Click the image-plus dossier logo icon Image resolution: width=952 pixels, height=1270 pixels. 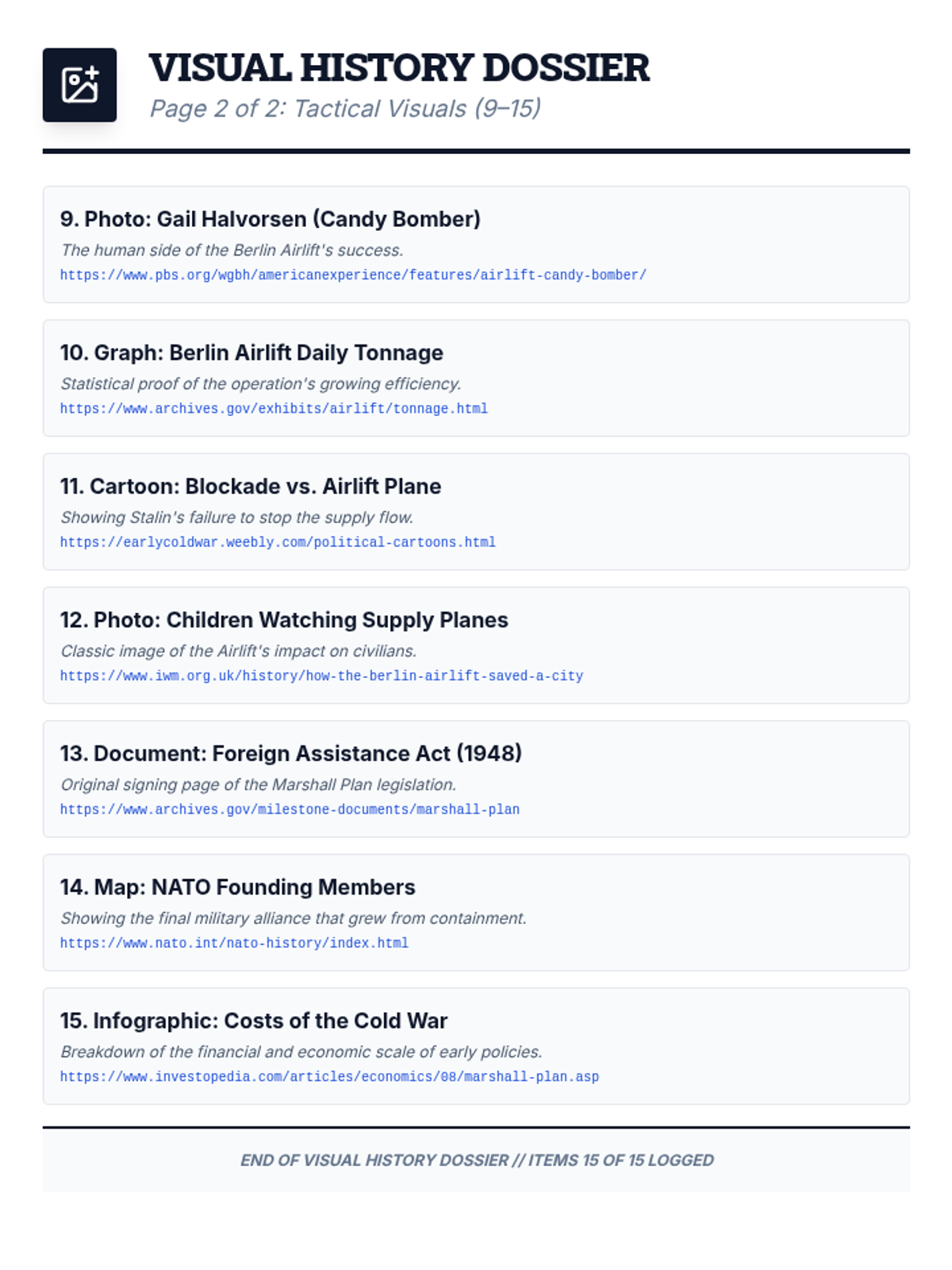coord(79,85)
